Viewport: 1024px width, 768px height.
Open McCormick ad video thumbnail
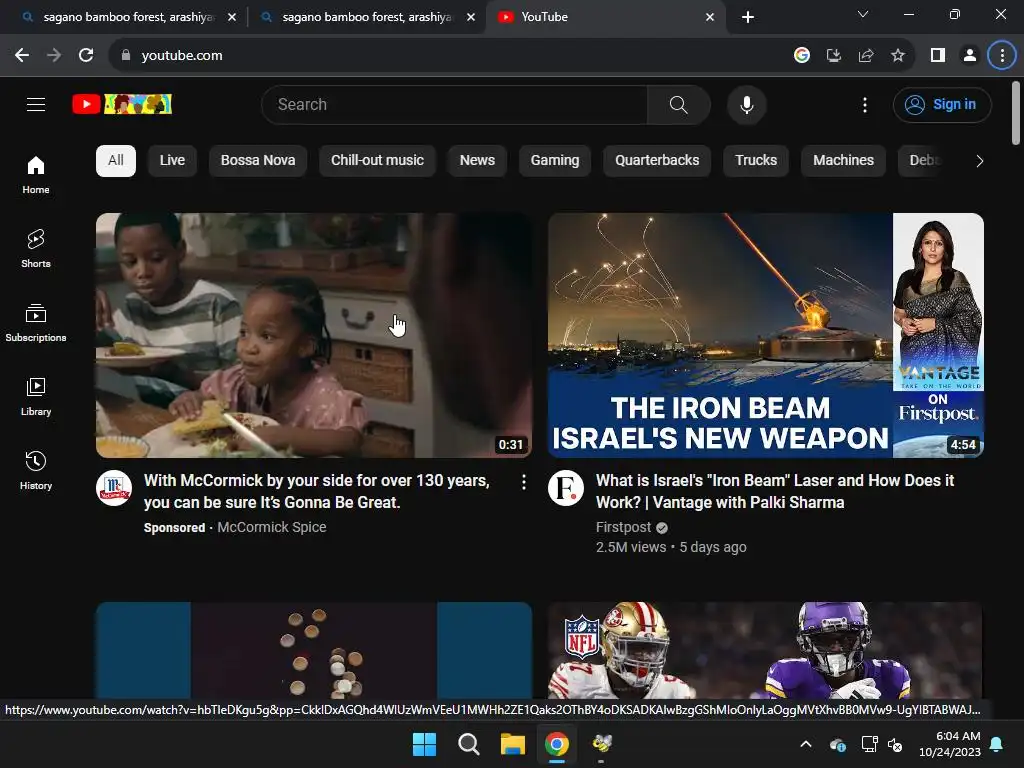pos(314,335)
